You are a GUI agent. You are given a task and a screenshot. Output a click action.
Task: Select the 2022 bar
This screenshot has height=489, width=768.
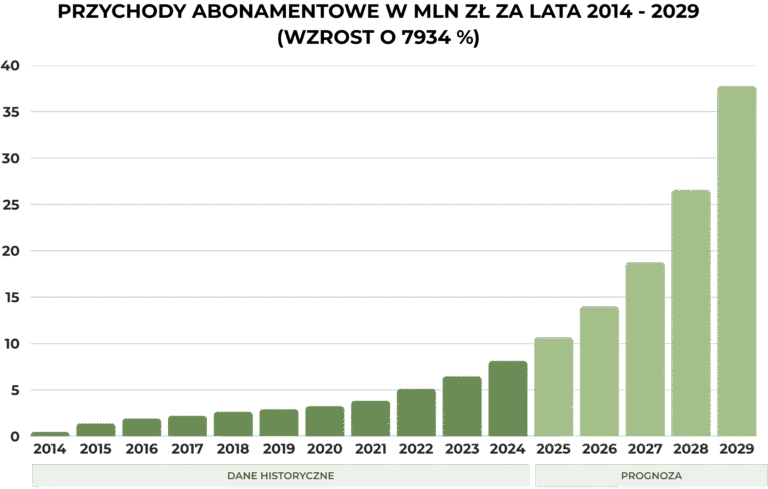point(416,412)
